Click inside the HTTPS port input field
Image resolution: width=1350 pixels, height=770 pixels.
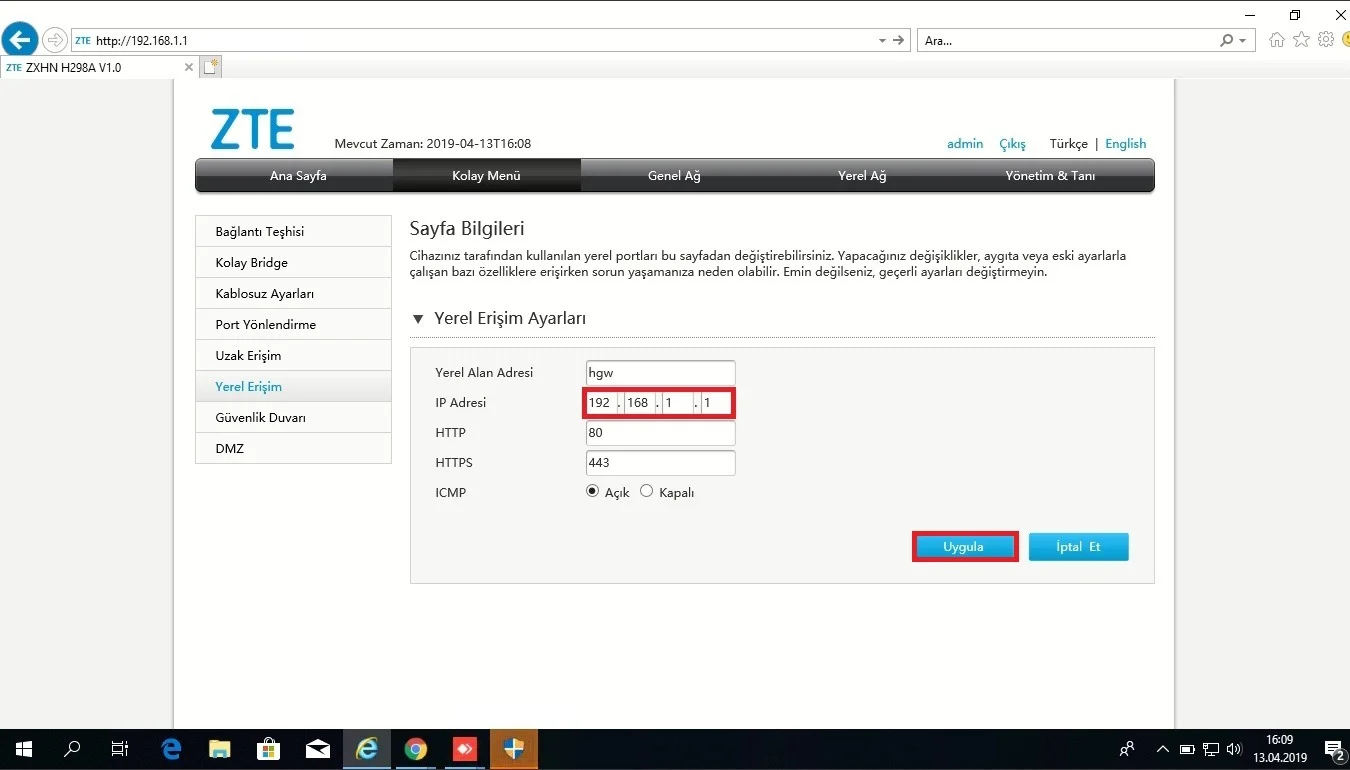(x=659, y=462)
